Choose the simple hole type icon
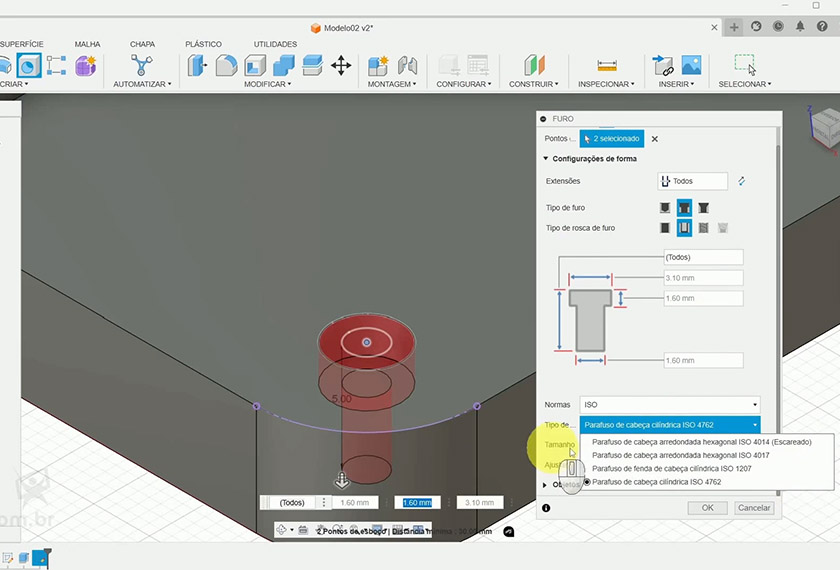 (x=665, y=208)
